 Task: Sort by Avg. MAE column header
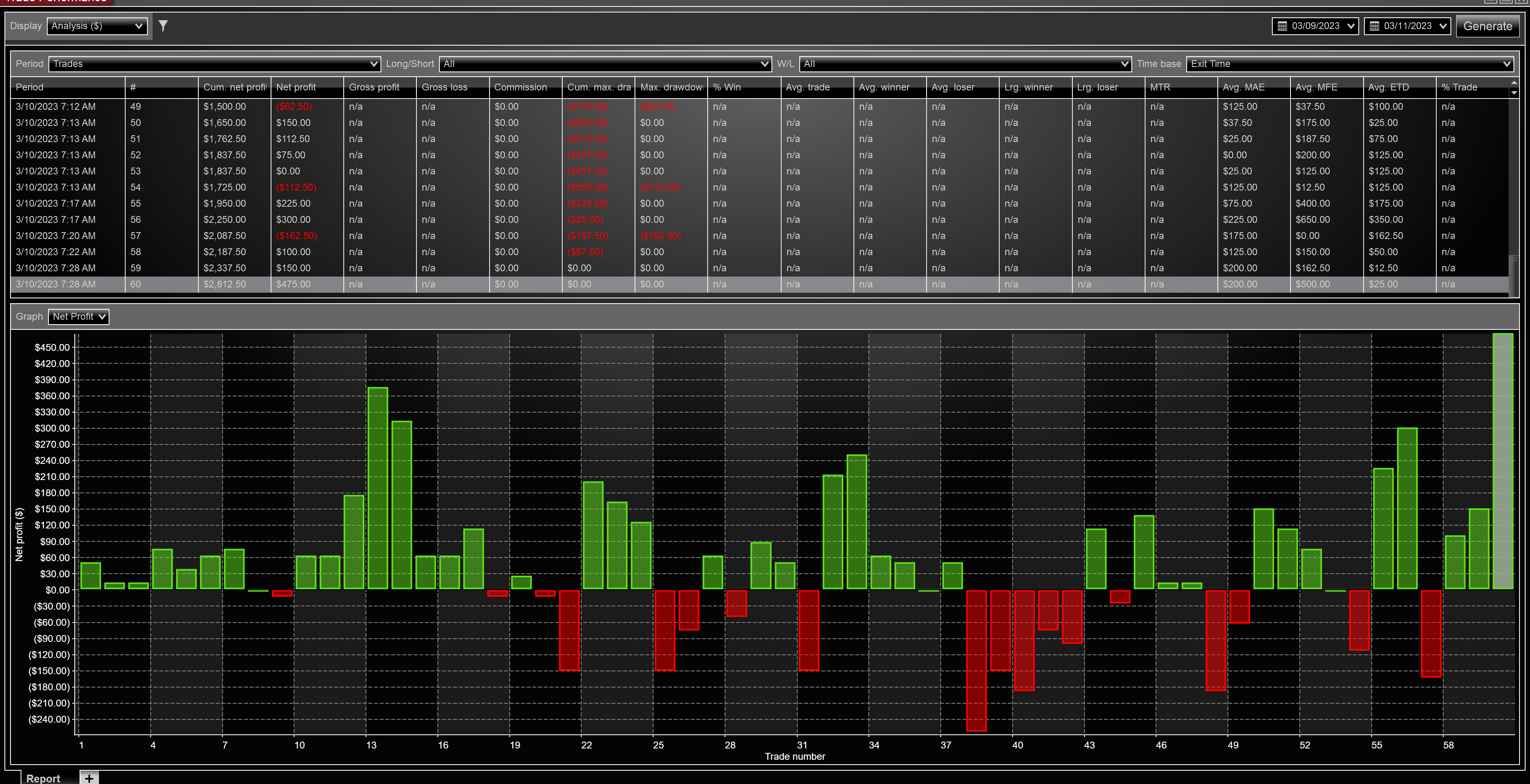click(1254, 87)
